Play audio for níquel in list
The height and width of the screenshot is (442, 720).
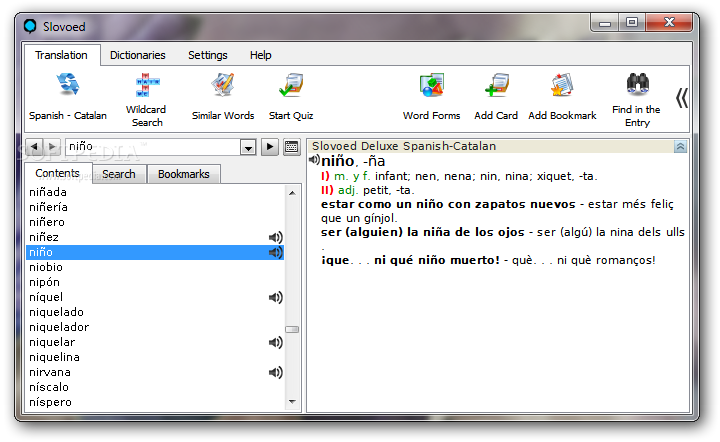(x=276, y=297)
